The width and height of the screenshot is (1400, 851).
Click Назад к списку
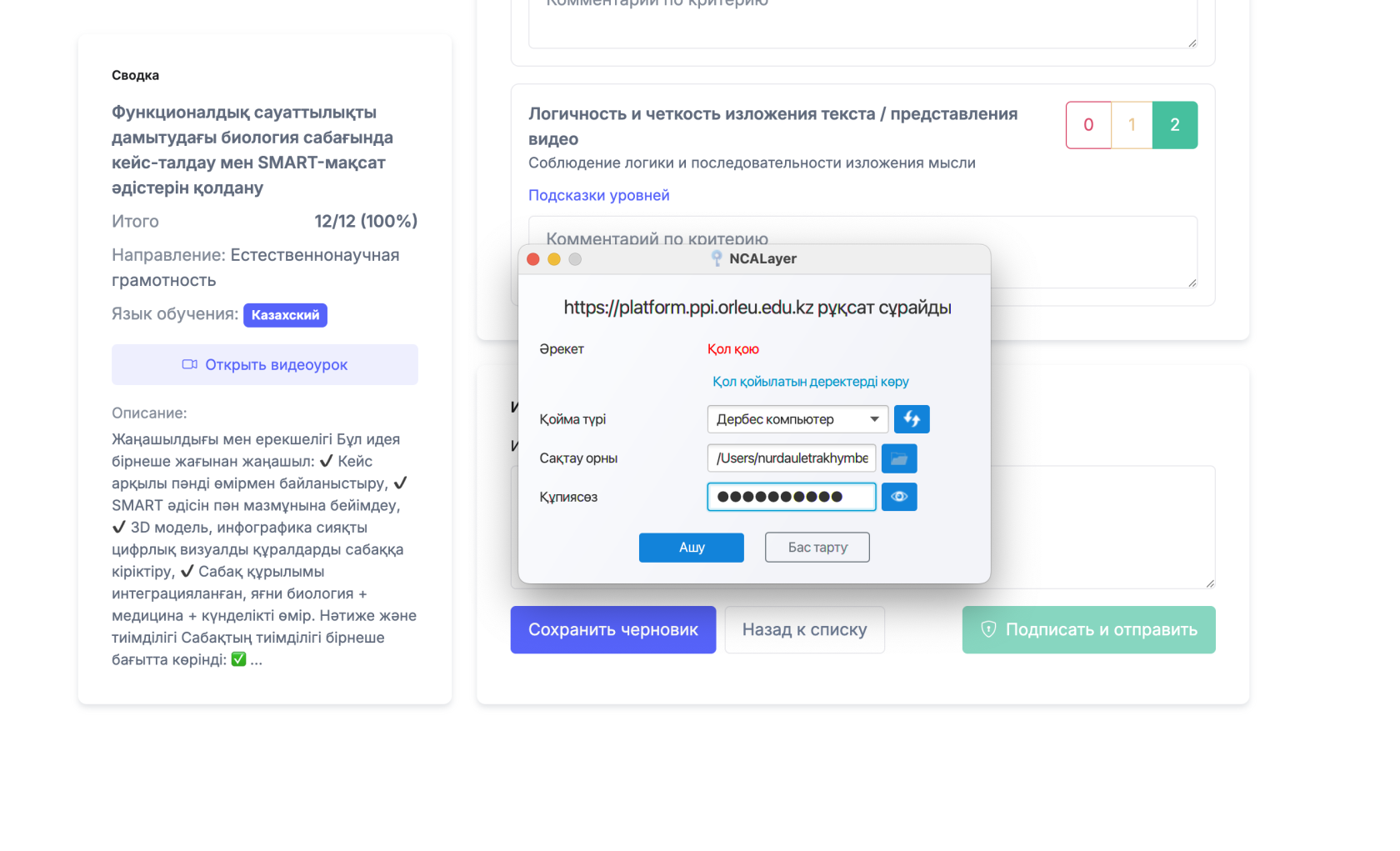coord(804,630)
